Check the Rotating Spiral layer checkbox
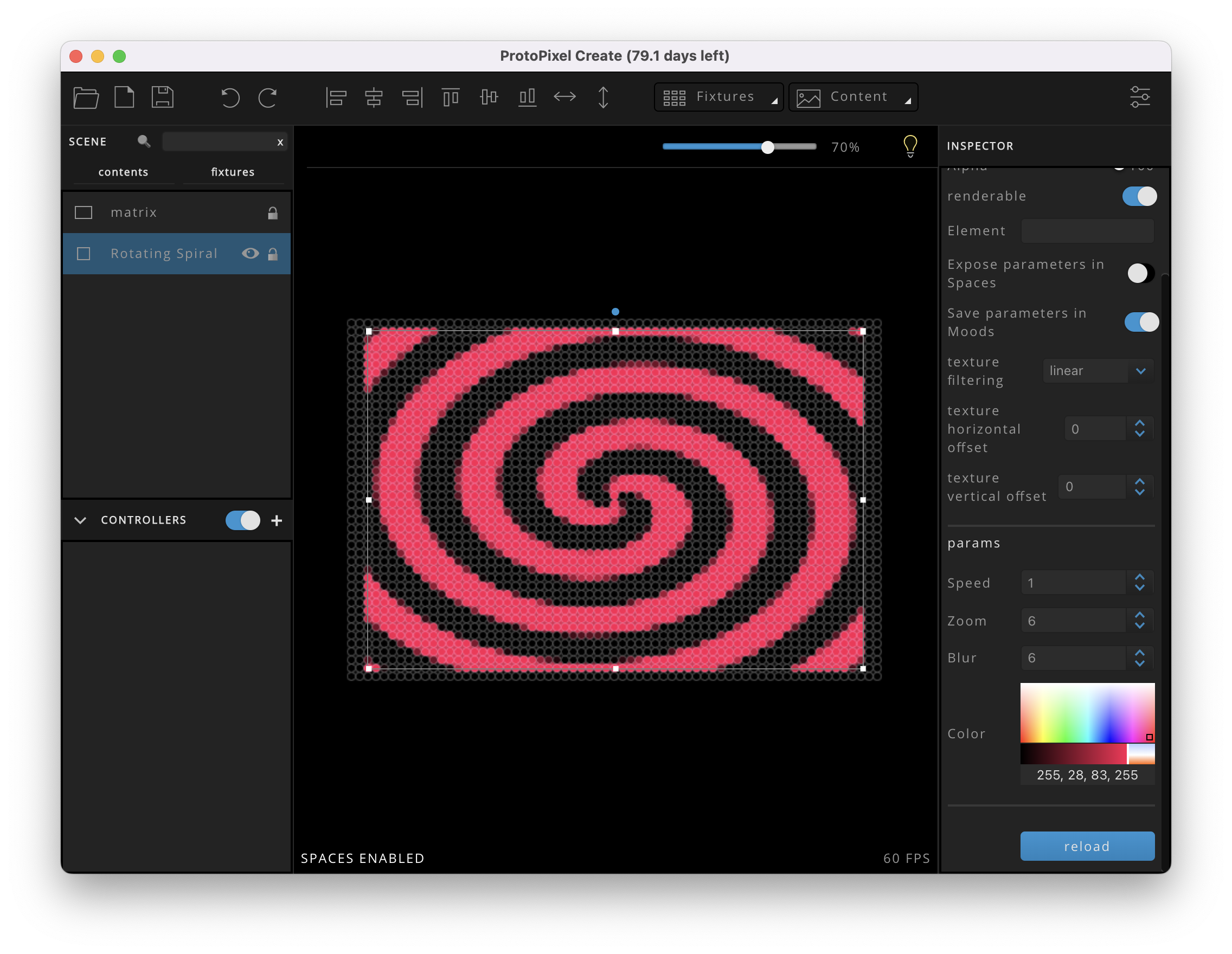This screenshot has width=1232, height=954. (84, 254)
